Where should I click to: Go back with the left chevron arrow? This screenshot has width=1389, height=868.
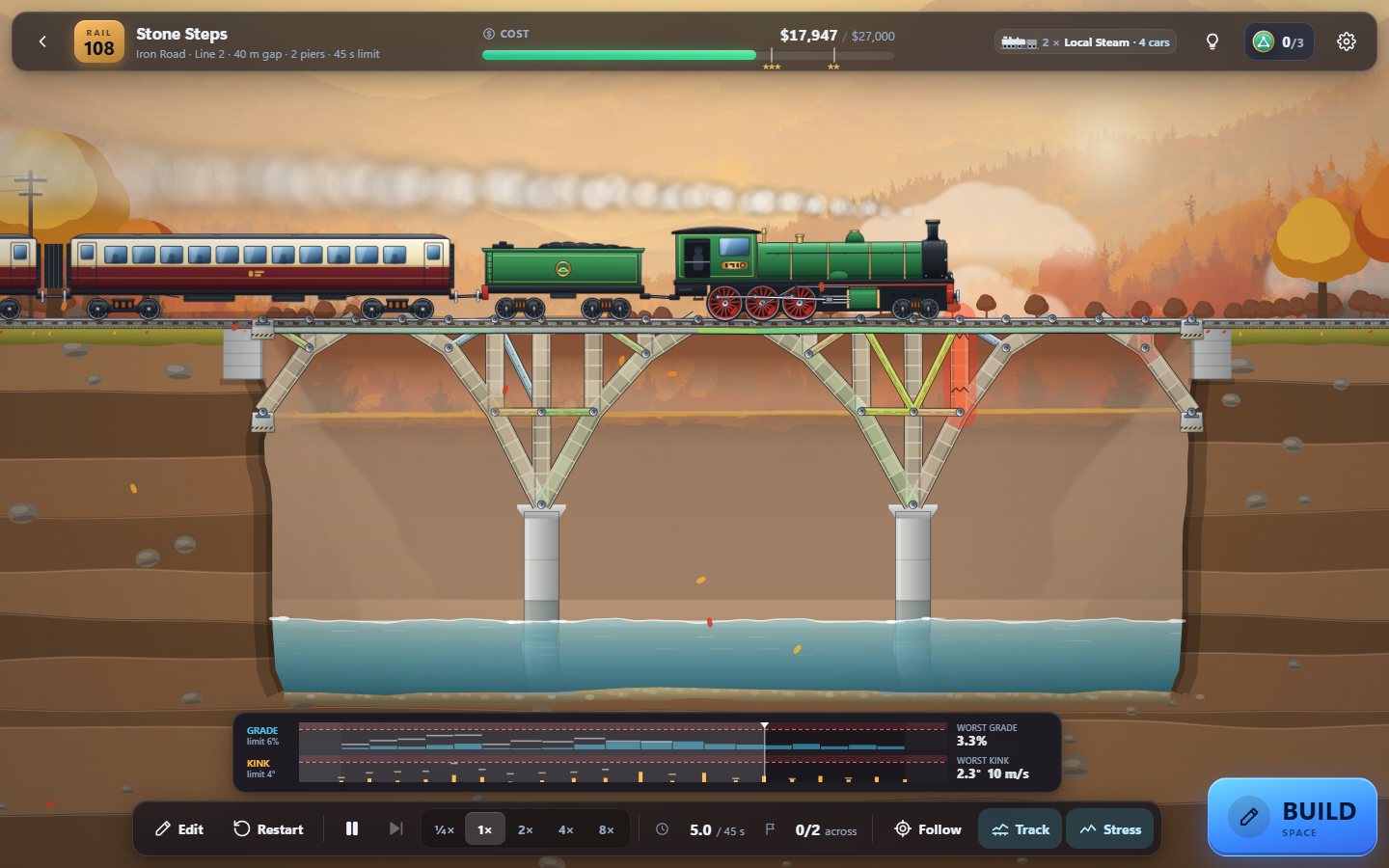(42, 41)
